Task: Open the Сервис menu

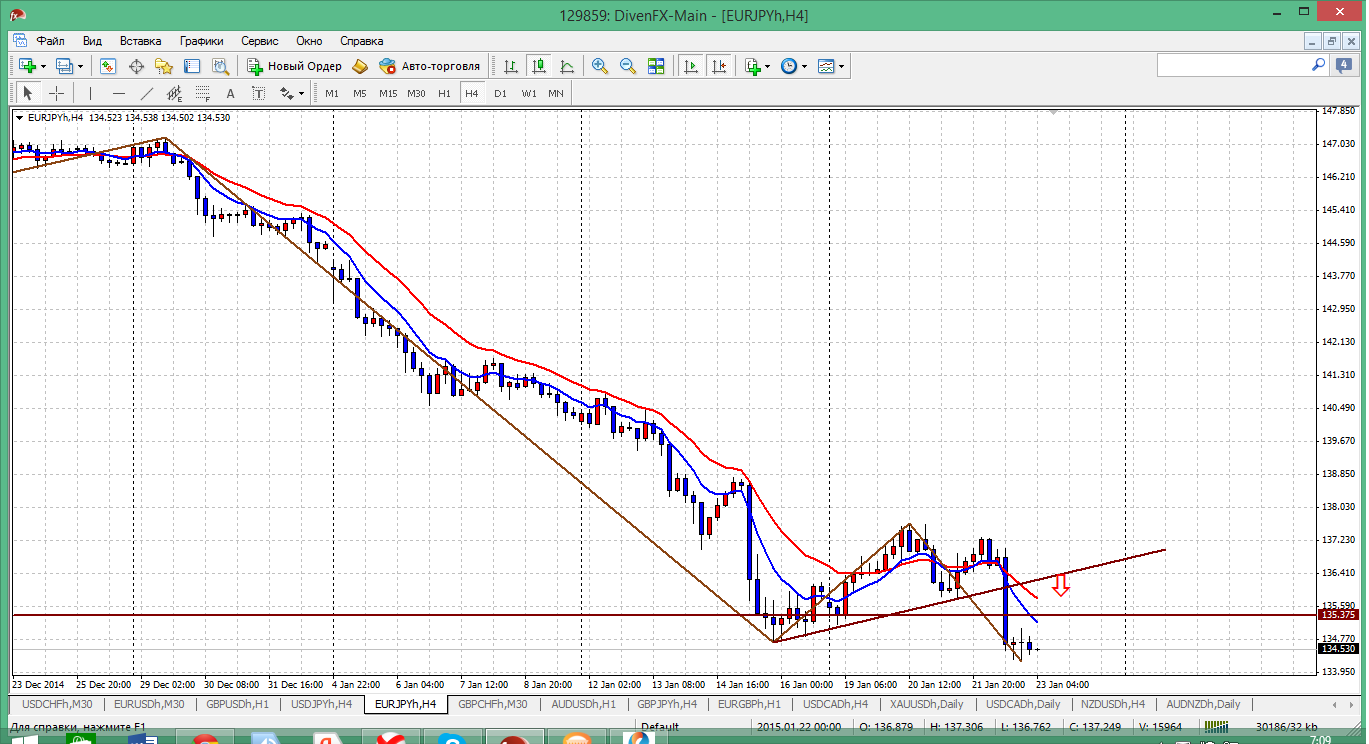Action: (x=259, y=41)
